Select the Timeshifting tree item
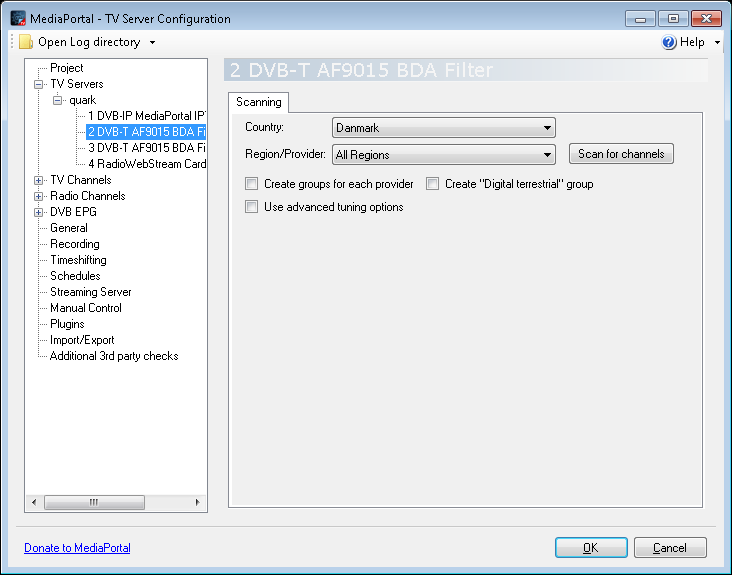732x575 pixels. (78, 260)
